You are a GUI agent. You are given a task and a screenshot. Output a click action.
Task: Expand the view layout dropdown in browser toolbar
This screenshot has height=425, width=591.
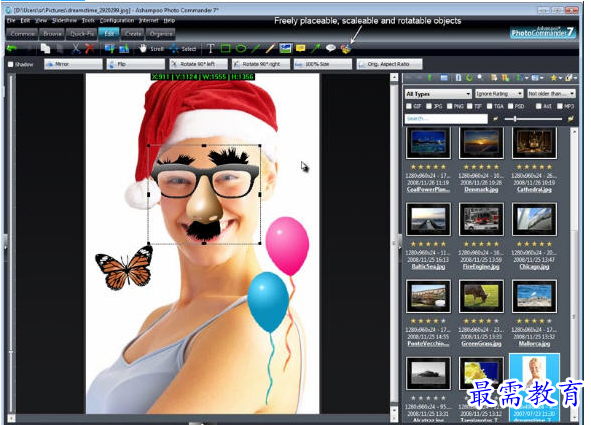[541, 78]
